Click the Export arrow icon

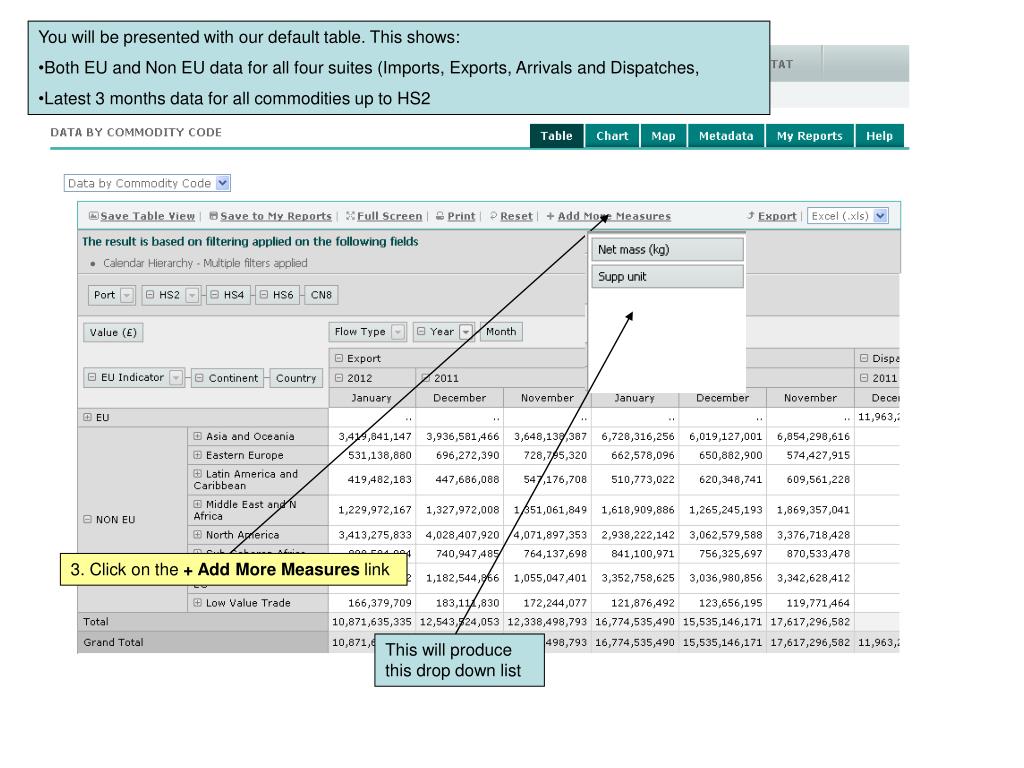[x=751, y=216]
